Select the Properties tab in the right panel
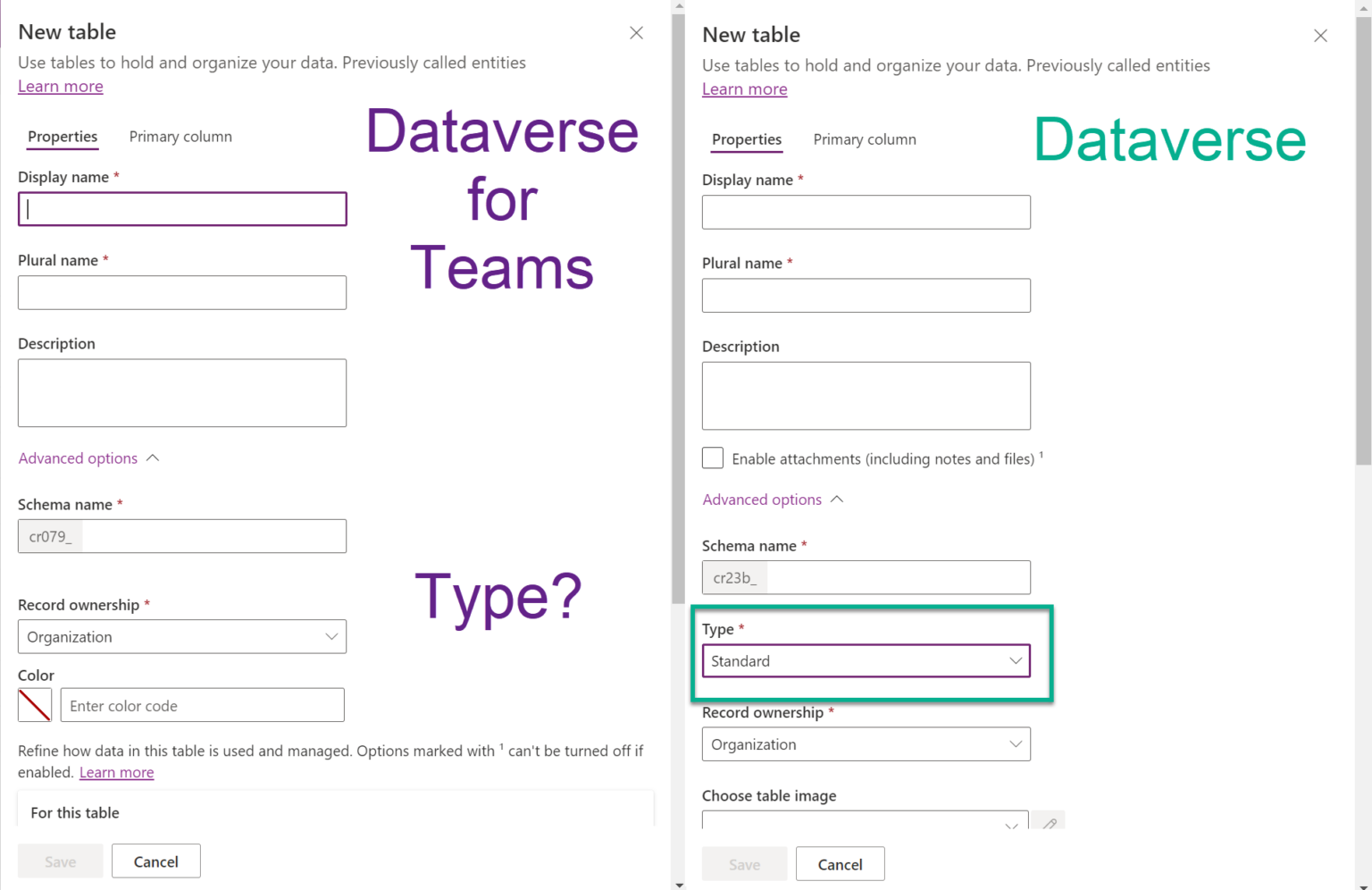This screenshot has height=890, width=1372. tap(747, 139)
